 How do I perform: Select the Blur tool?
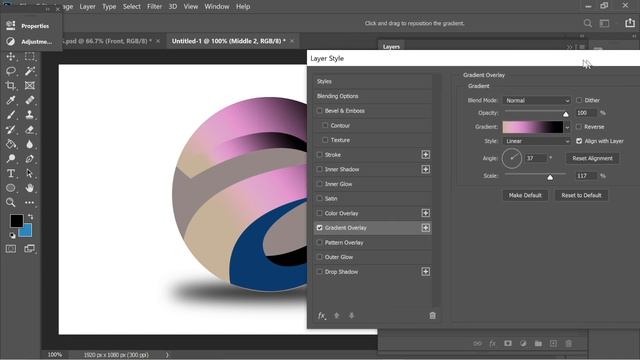(29, 144)
